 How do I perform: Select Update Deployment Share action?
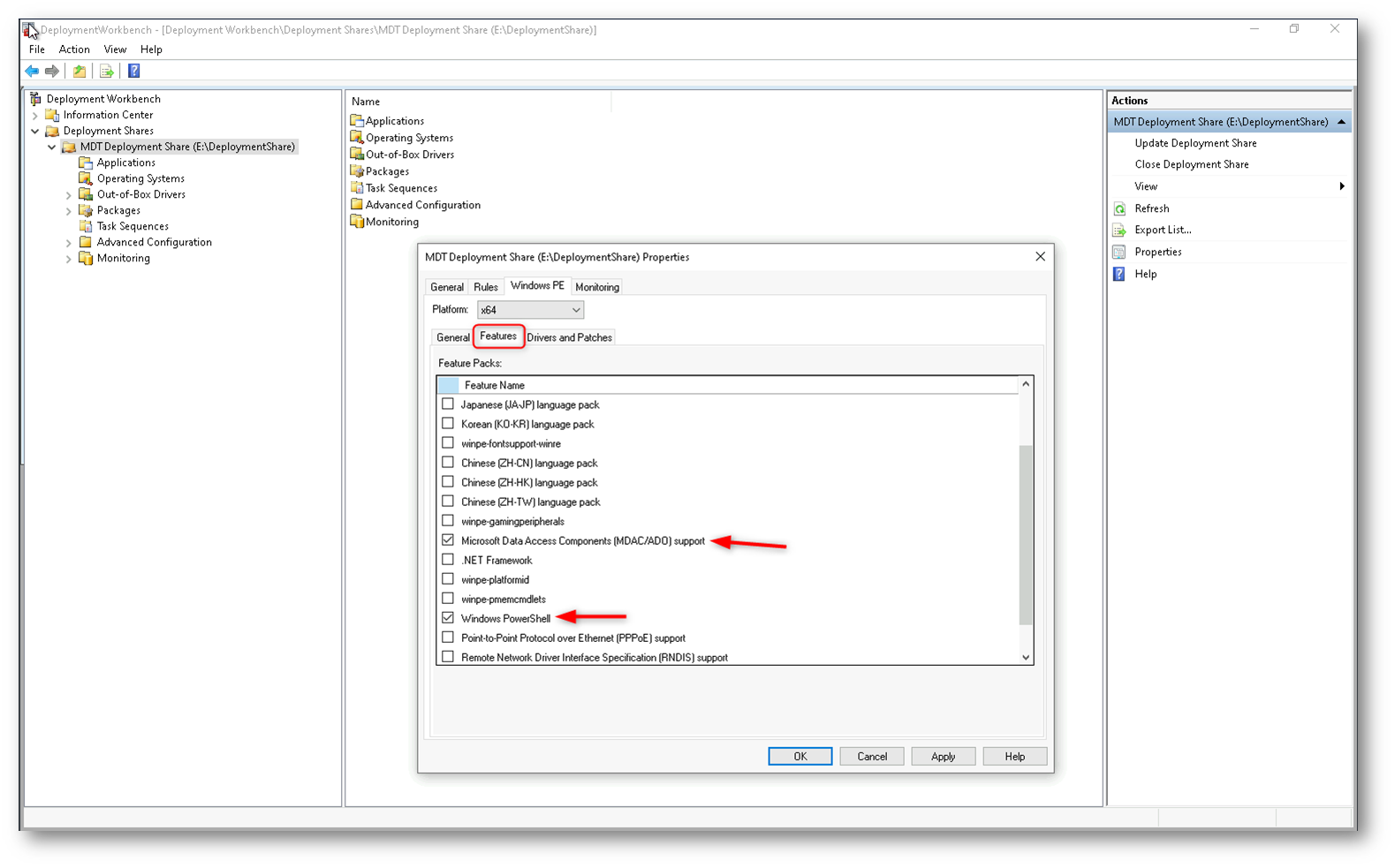(x=1195, y=143)
